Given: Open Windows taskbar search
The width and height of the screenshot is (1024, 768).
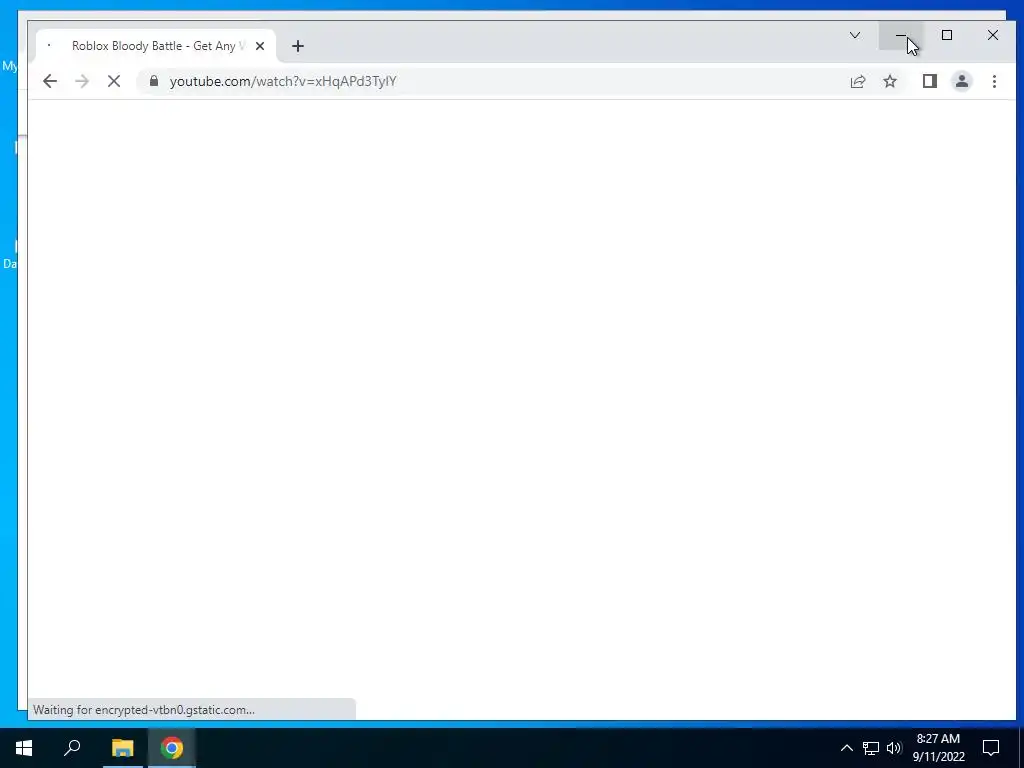Looking at the screenshot, I should tap(72, 748).
